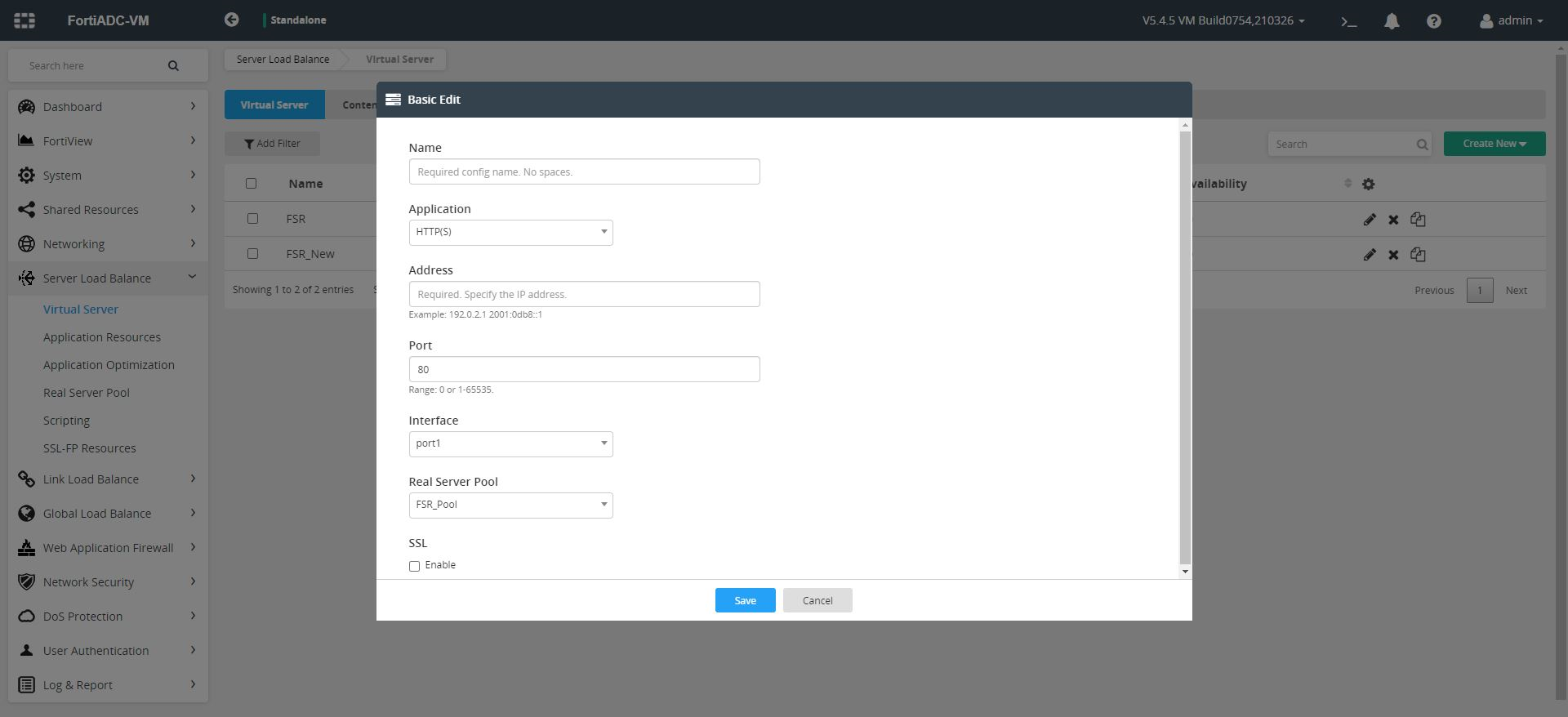
Task: Open Scripting in sidebar
Action: (x=66, y=420)
